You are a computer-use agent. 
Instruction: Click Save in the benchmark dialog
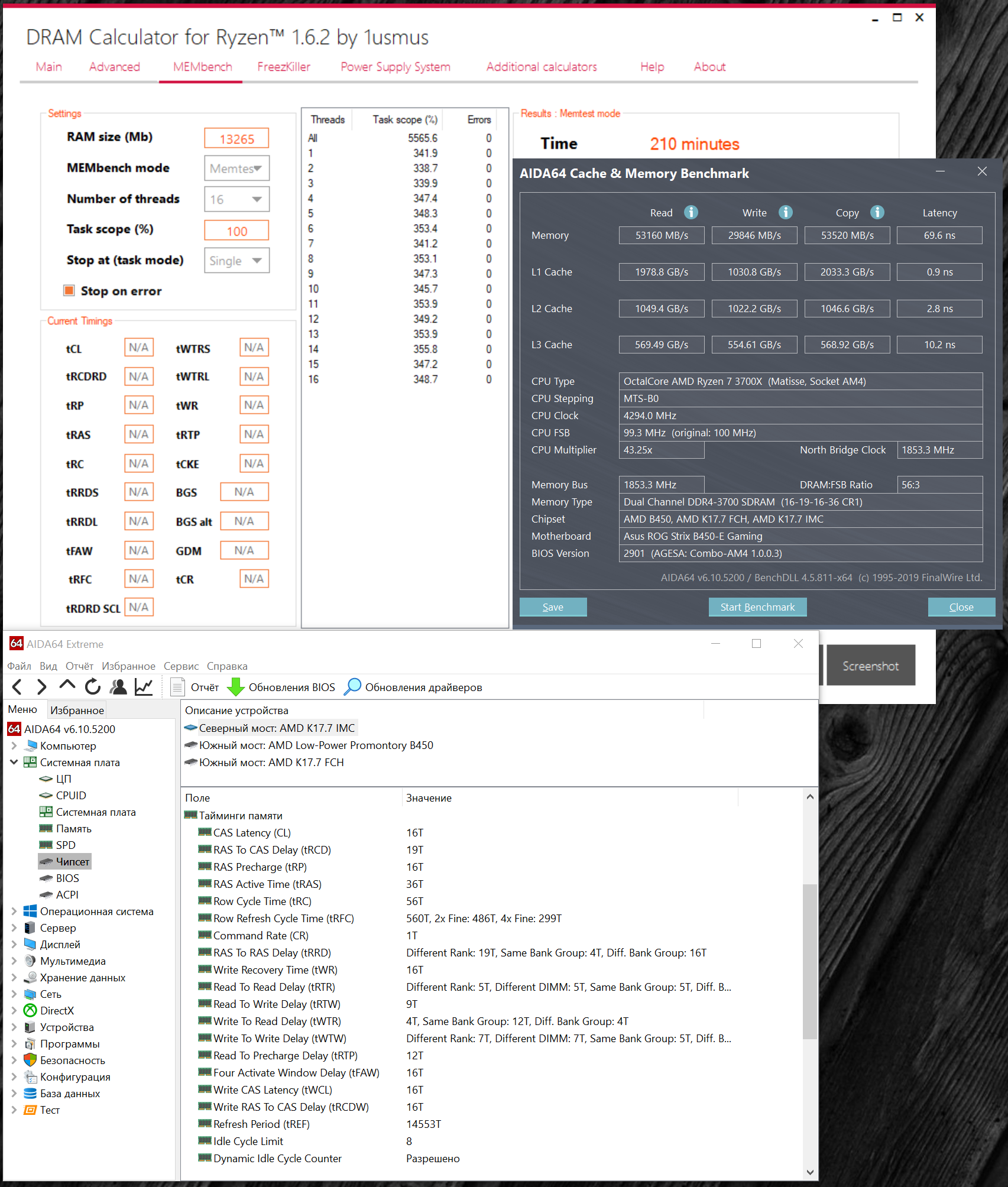(553, 607)
